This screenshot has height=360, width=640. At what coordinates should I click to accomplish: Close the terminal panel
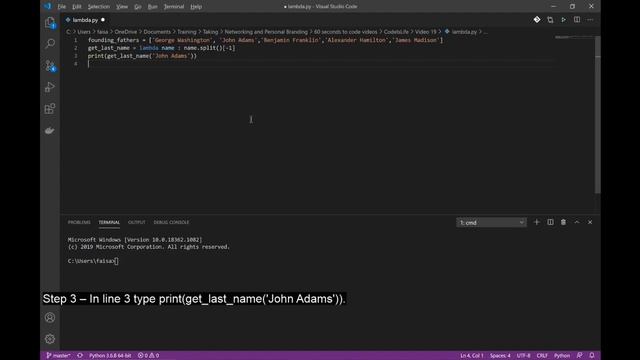[x=590, y=222]
